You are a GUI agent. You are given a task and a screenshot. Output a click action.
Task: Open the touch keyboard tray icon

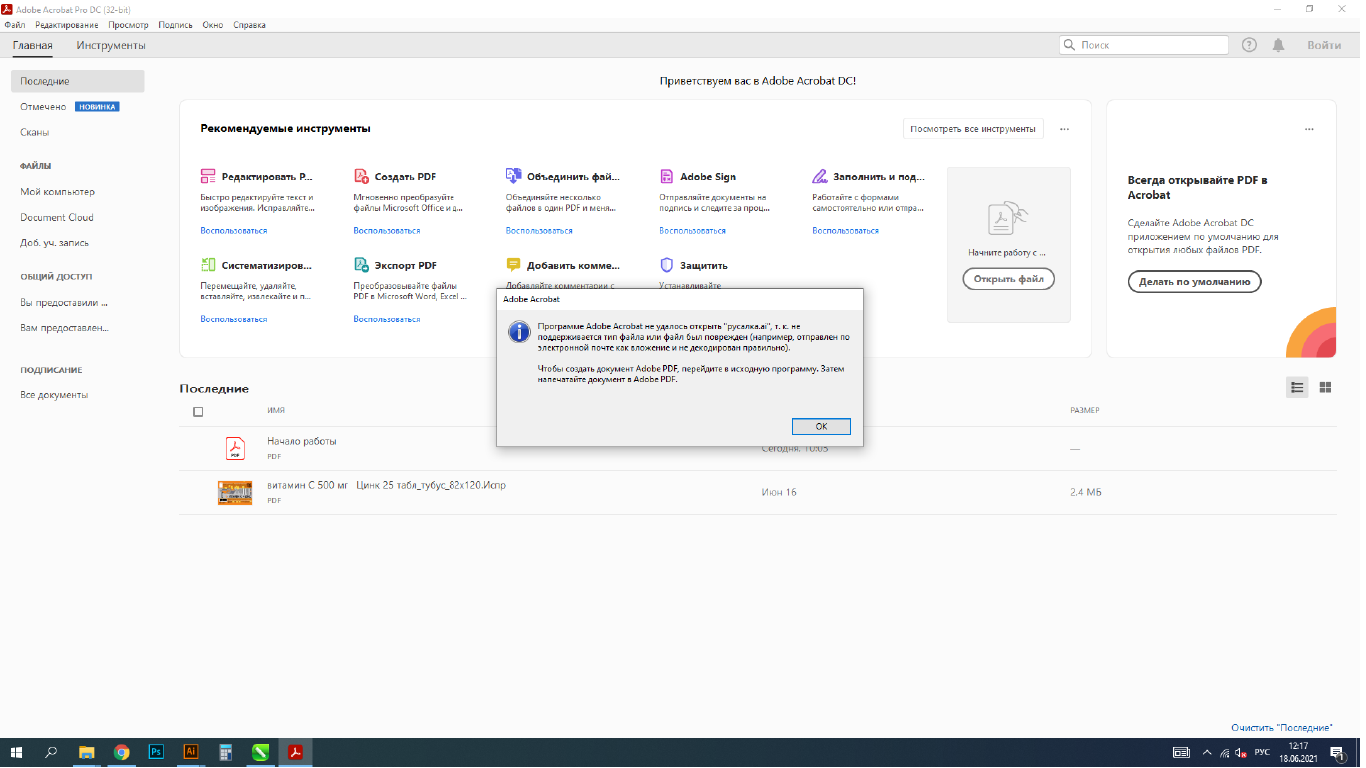pyautogui.click(x=1181, y=752)
